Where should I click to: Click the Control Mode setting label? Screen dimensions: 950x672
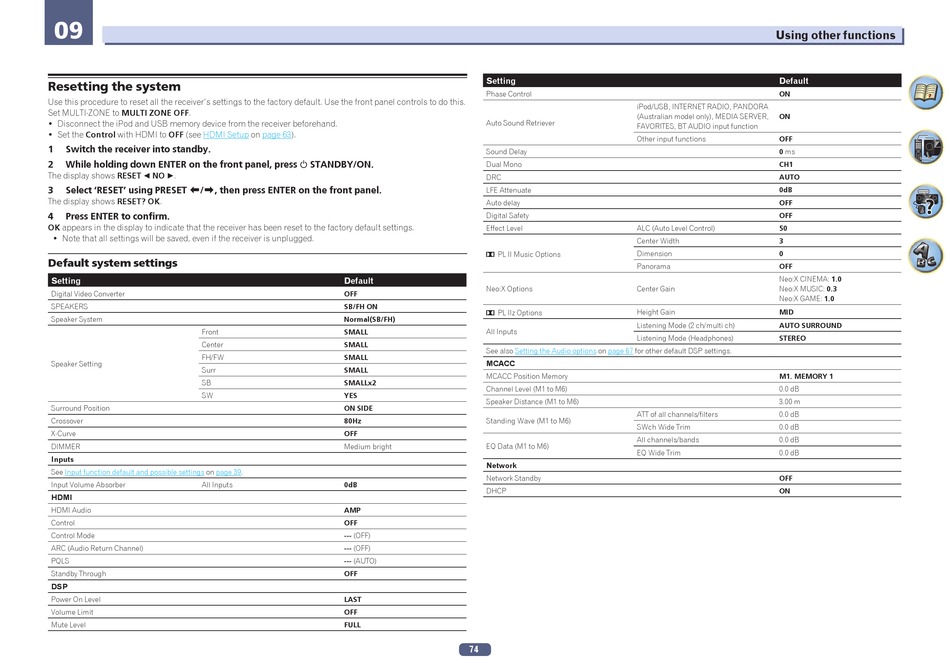(x=73, y=536)
